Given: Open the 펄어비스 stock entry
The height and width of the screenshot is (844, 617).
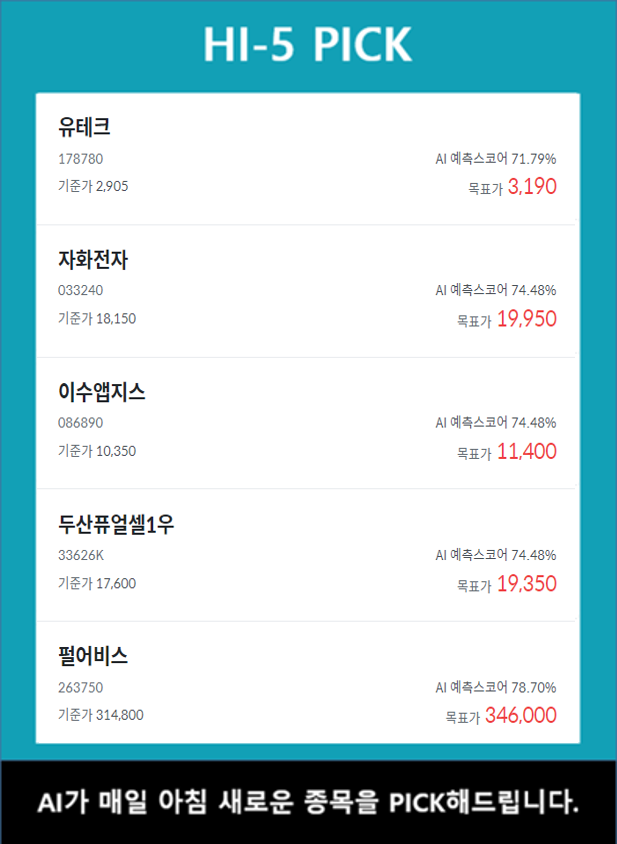Looking at the screenshot, I should (x=93, y=656).
